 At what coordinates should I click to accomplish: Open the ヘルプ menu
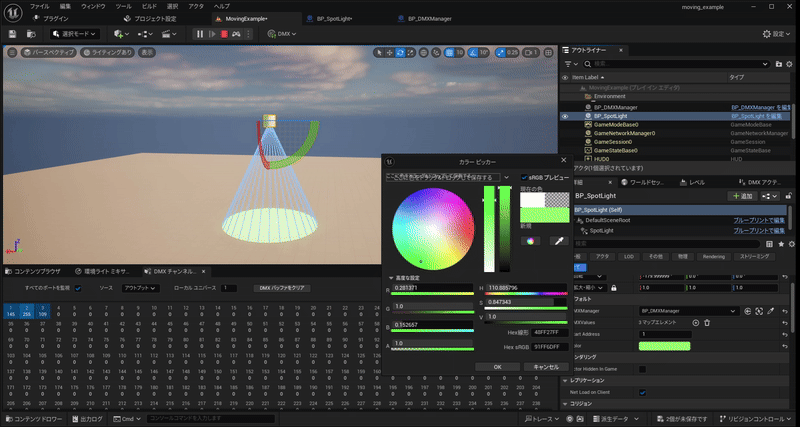pos(221,7)
